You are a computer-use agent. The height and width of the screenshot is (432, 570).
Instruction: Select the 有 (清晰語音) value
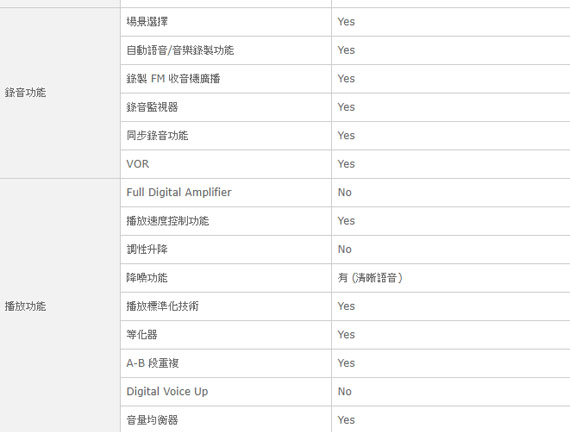[x=370, y=278]
